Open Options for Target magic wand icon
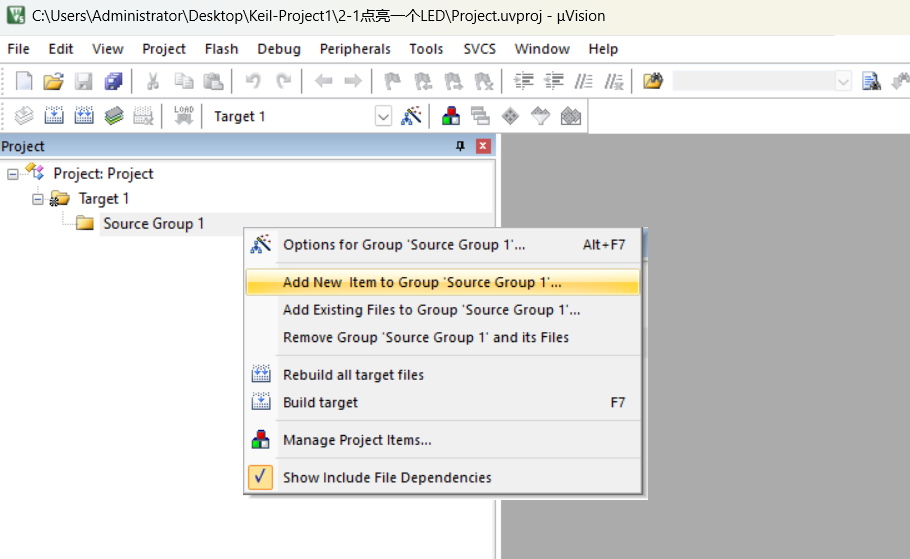Screen dimensions: 910x559 (411, 116)
